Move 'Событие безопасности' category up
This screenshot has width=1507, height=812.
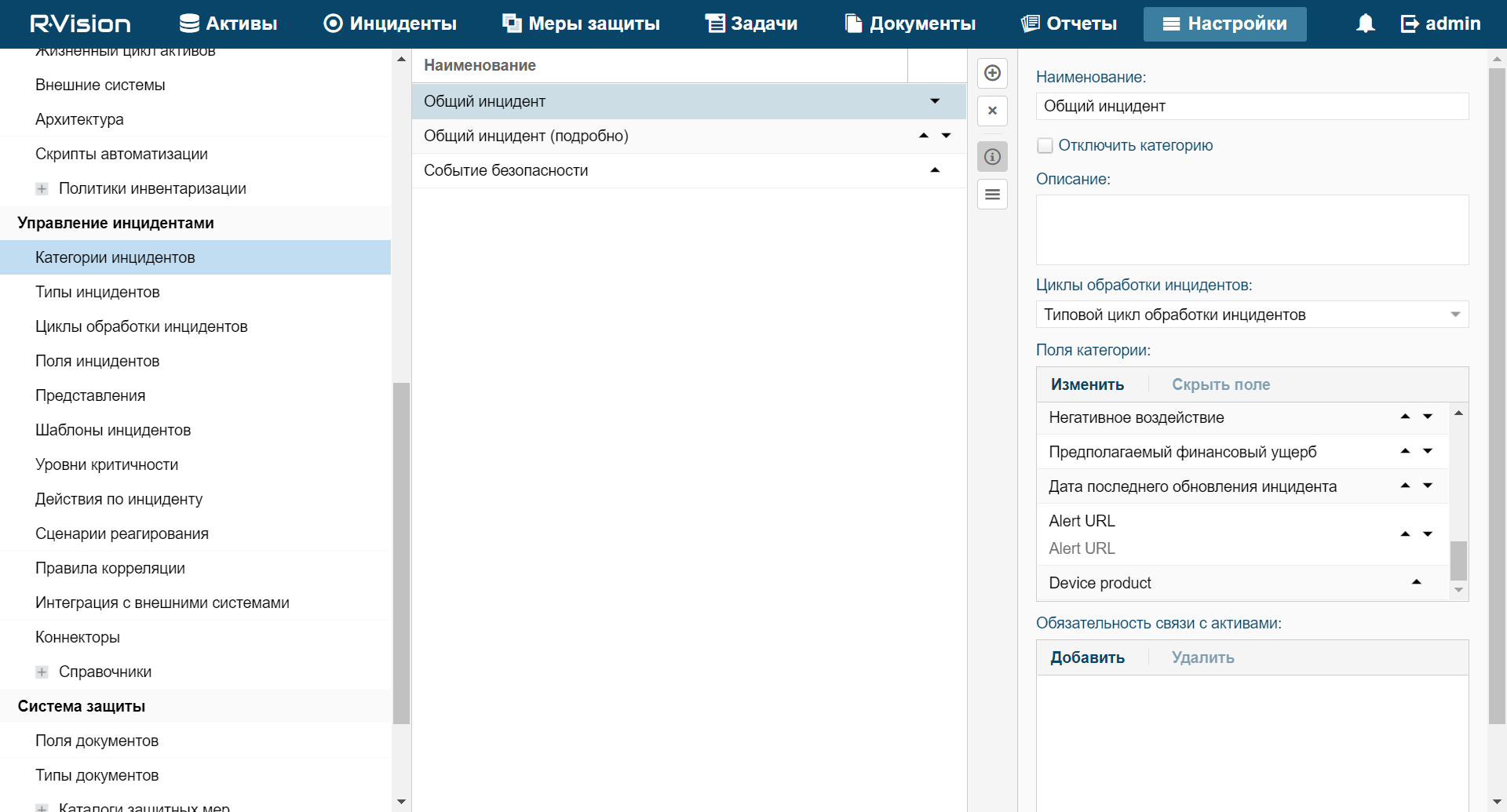click(935, 170)
